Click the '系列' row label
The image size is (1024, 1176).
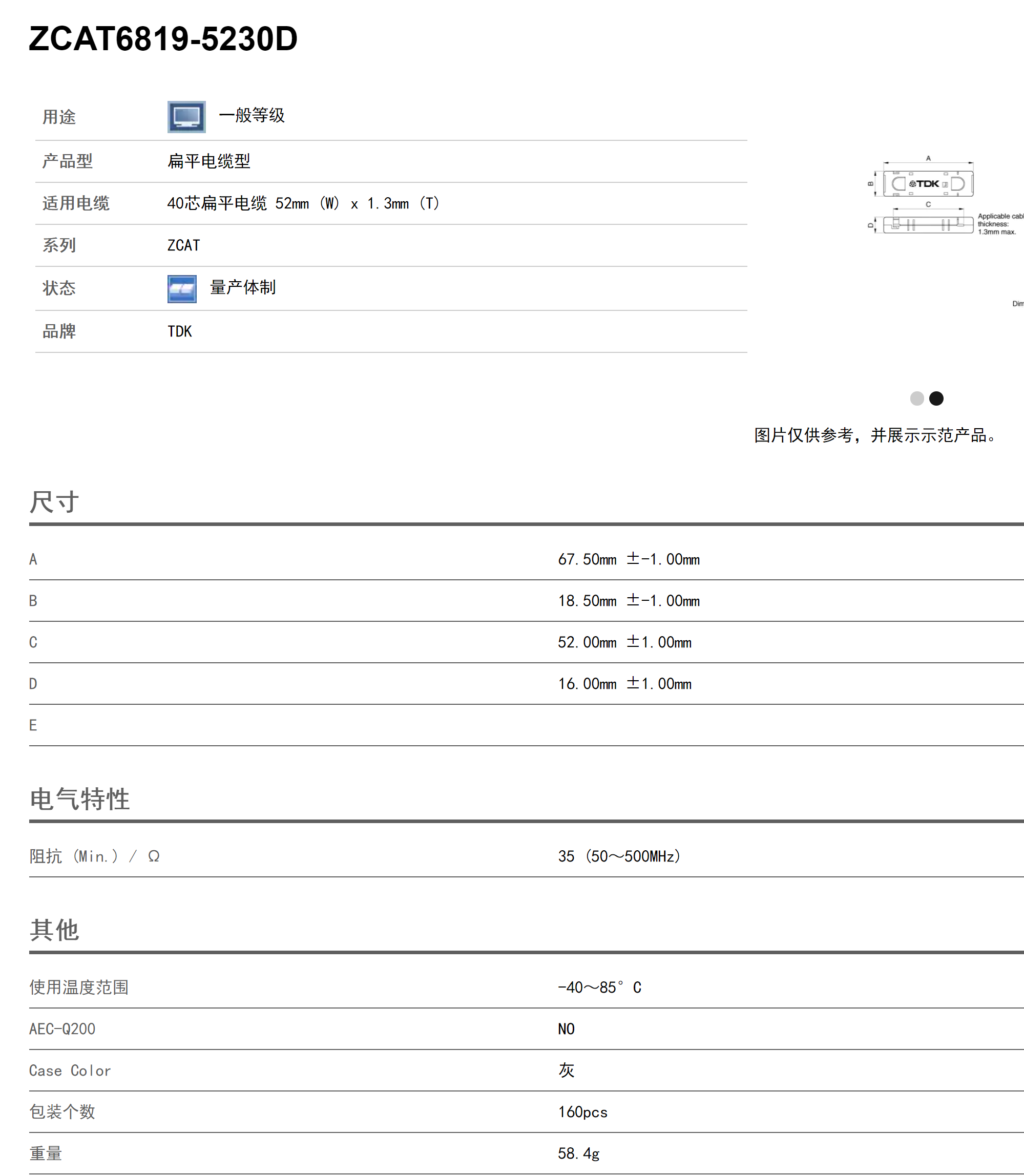59,245
